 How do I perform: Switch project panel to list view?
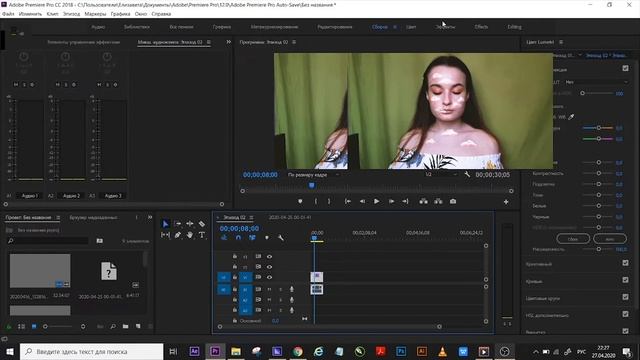[22, 327]
